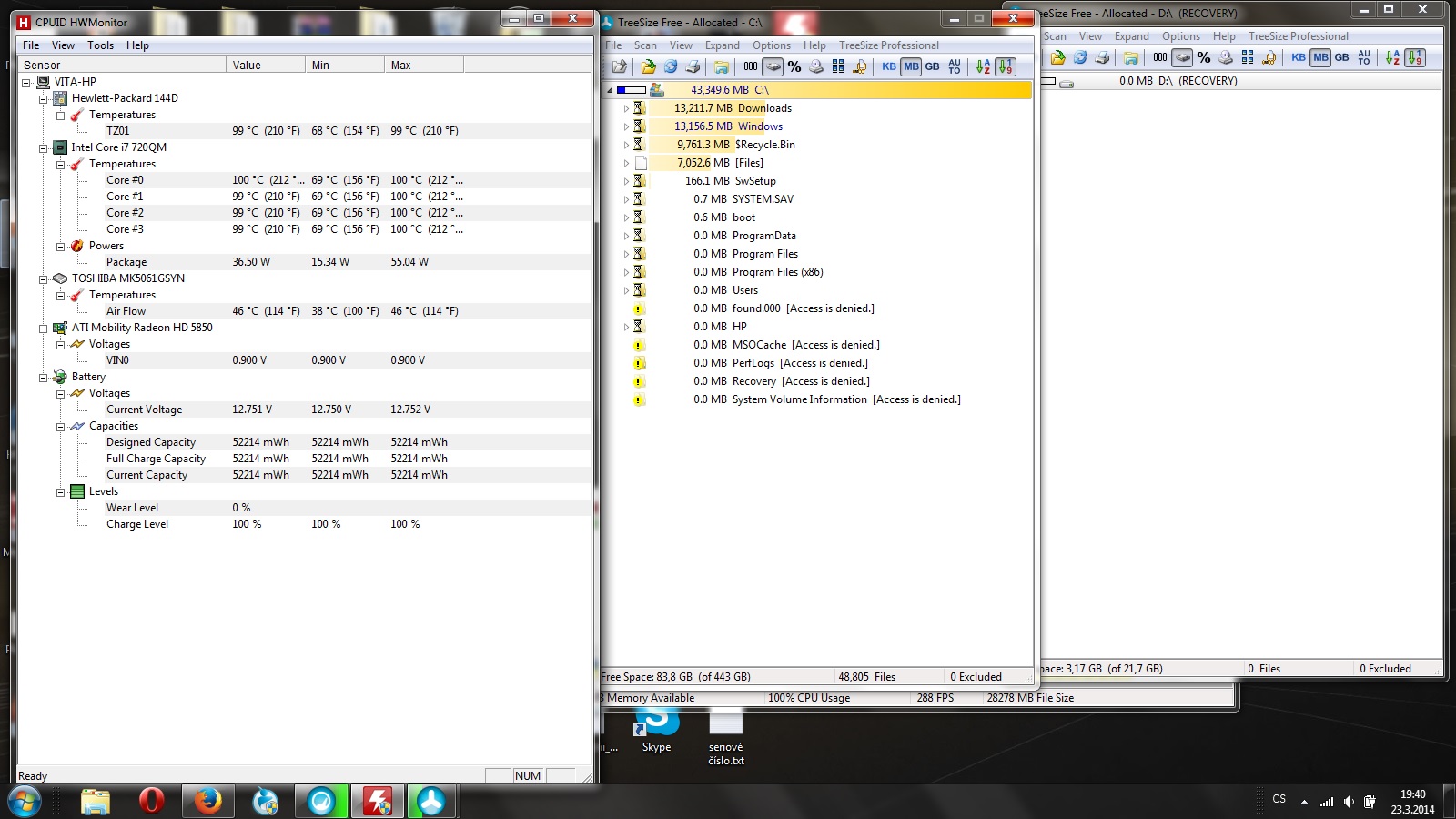Open the File menu in HWMonitor

[x=31, y=45]
